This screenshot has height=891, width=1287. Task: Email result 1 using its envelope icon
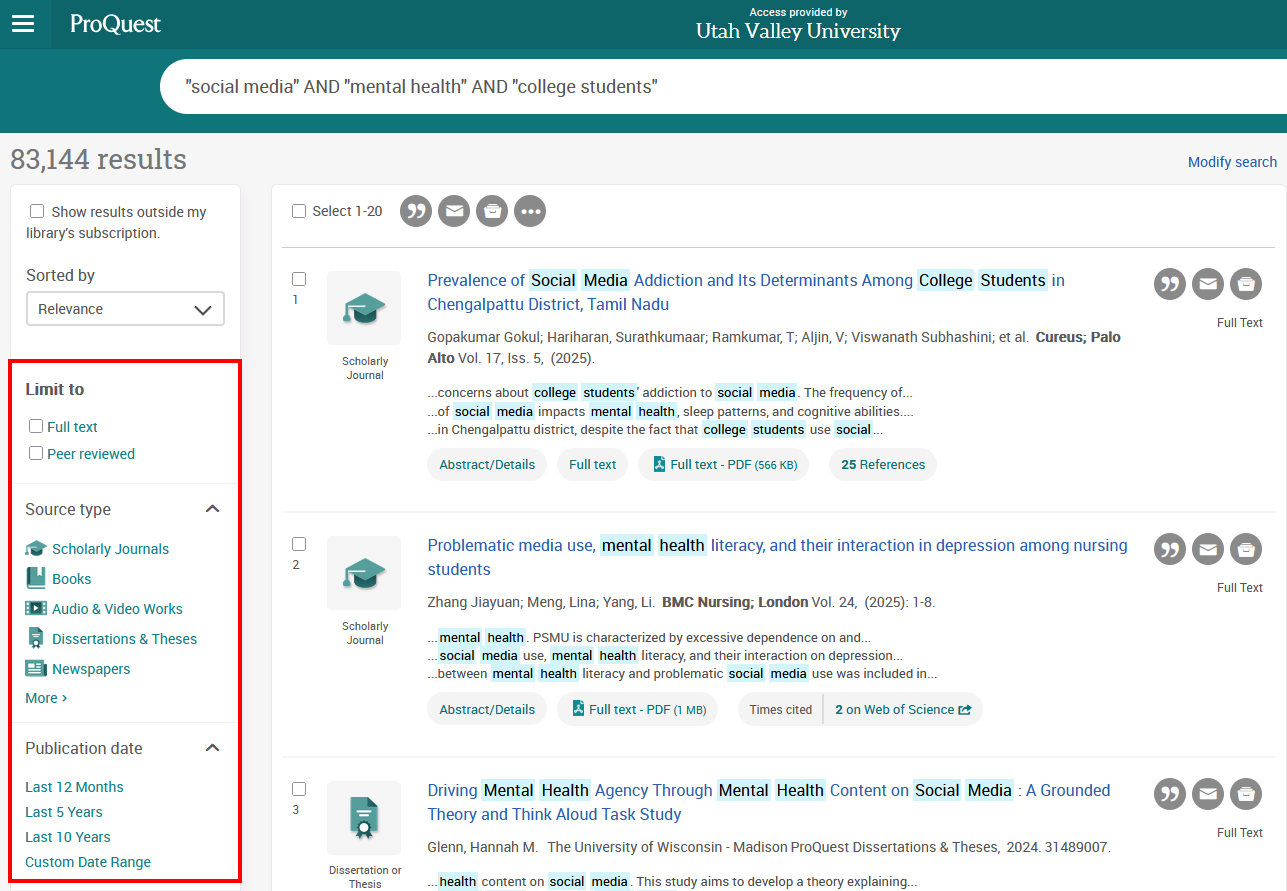pyautogui.click(x=1208, y=284)
